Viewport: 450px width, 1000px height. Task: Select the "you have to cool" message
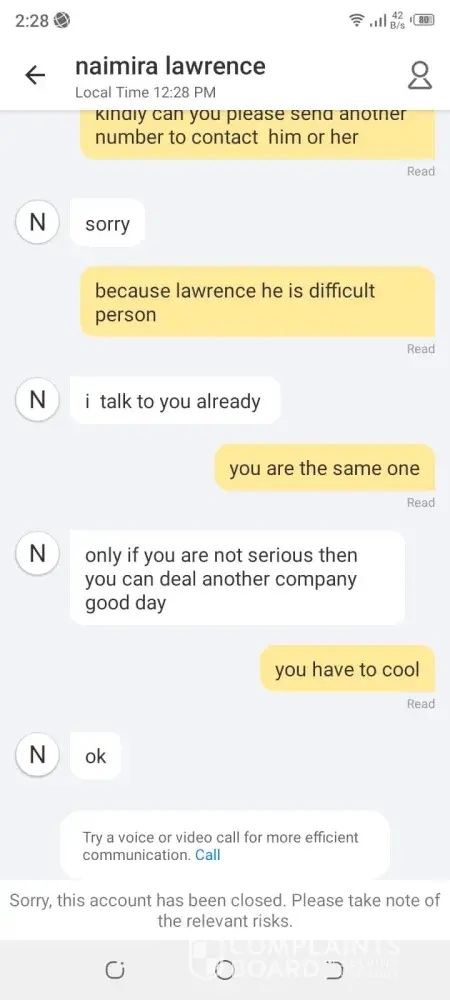click(347, 669)
